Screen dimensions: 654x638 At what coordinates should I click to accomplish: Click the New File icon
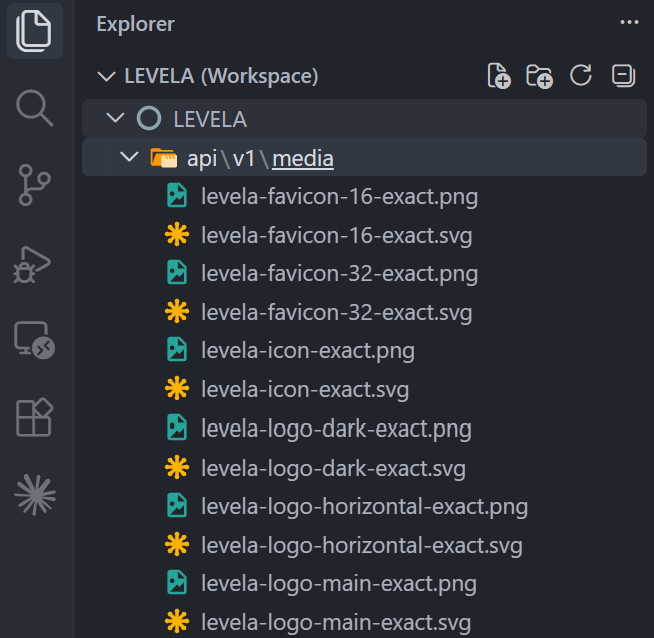[x=499, y=76]
